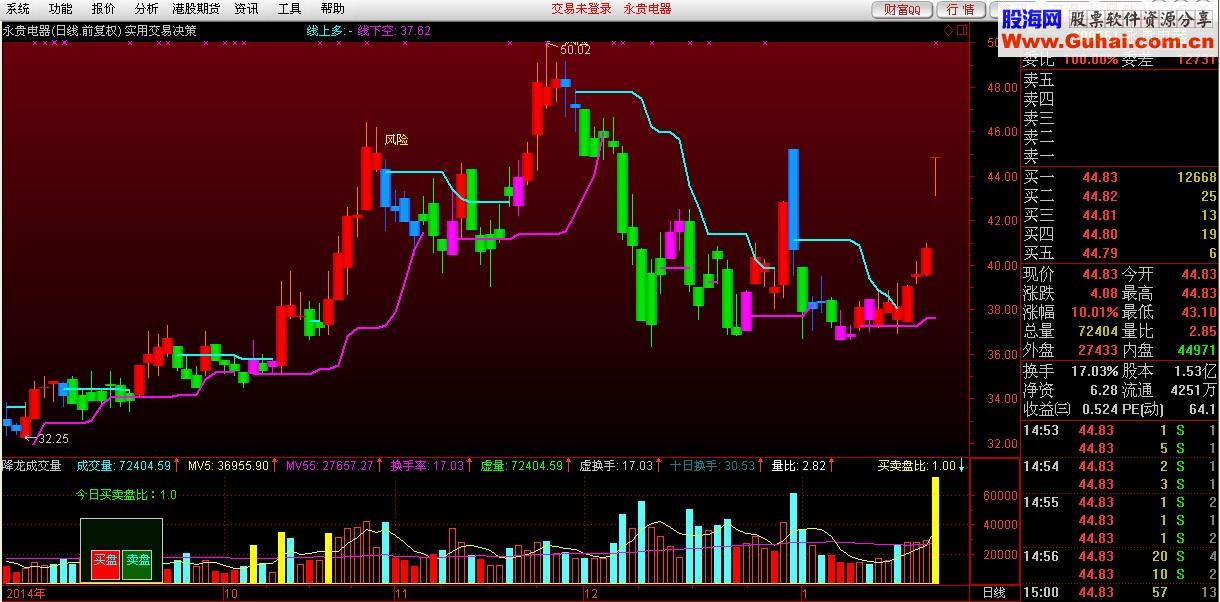Click the 成交量: 72404.59 indicator value
This screenshot has width=1220, height=602.
coord(123,466)
